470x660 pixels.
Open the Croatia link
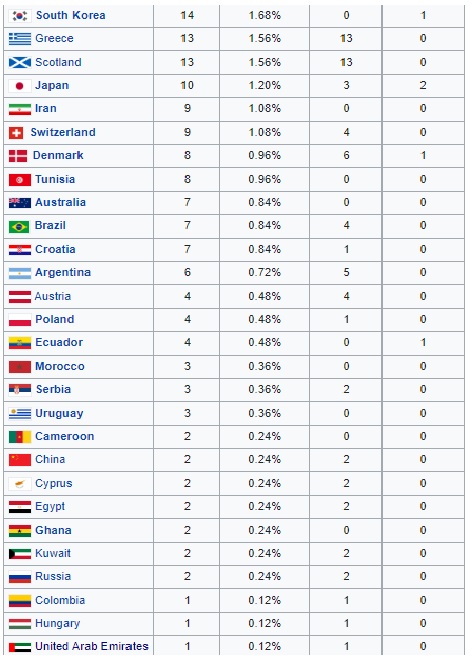(x=55, y=249)
